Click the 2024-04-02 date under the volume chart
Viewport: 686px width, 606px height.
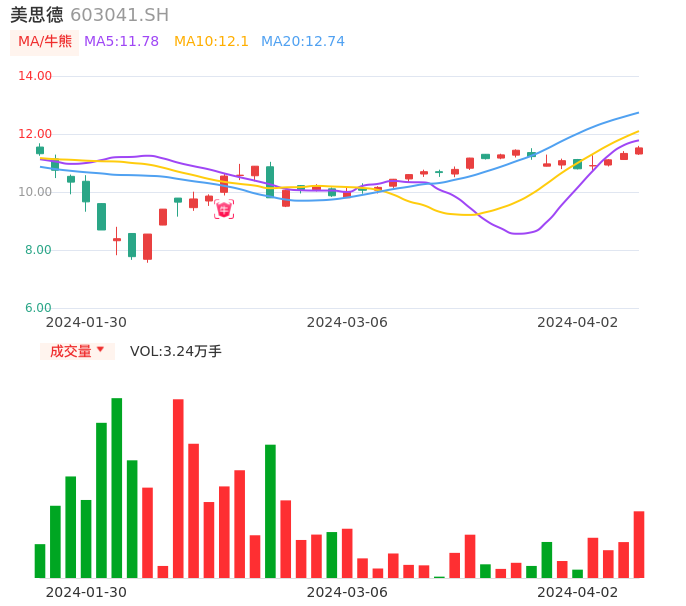(x=577, y=592)
